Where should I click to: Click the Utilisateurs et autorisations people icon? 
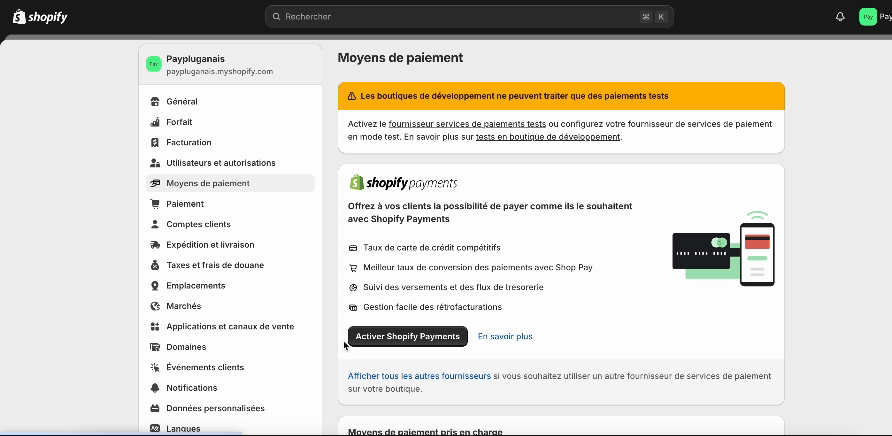[x=154, y=163]
